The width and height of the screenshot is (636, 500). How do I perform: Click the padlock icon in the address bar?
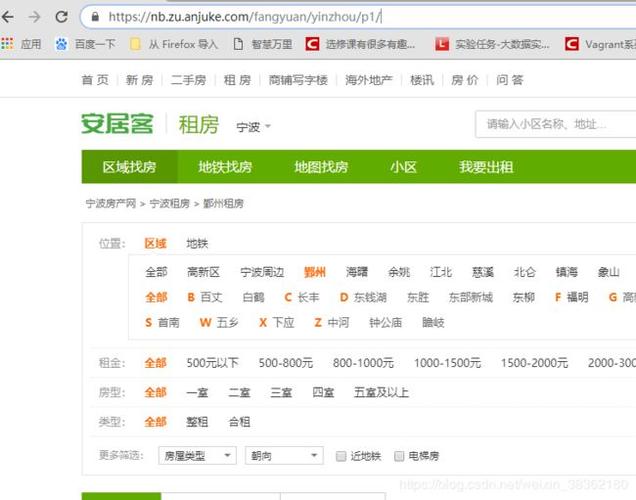pos(95,17)
